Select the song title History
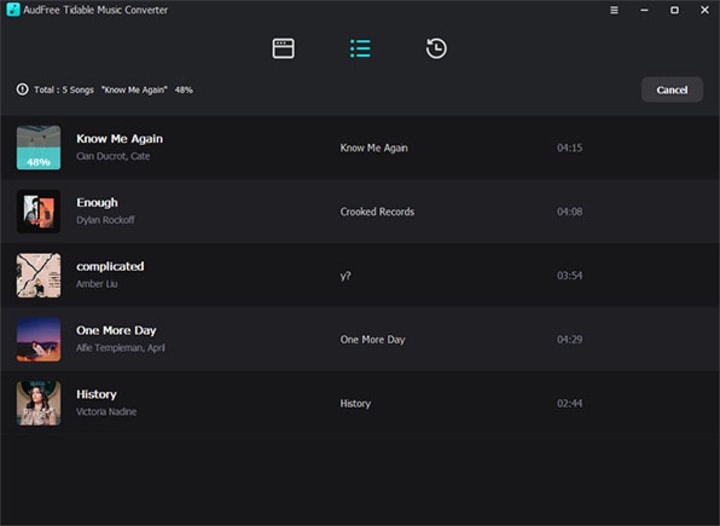This screenshot has height=526, width=720. pyautogui.click(x=96, y=394)
